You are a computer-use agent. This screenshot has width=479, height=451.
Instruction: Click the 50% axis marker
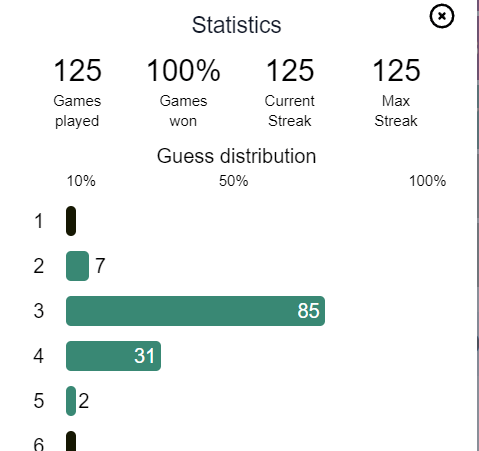coord(233,181)
